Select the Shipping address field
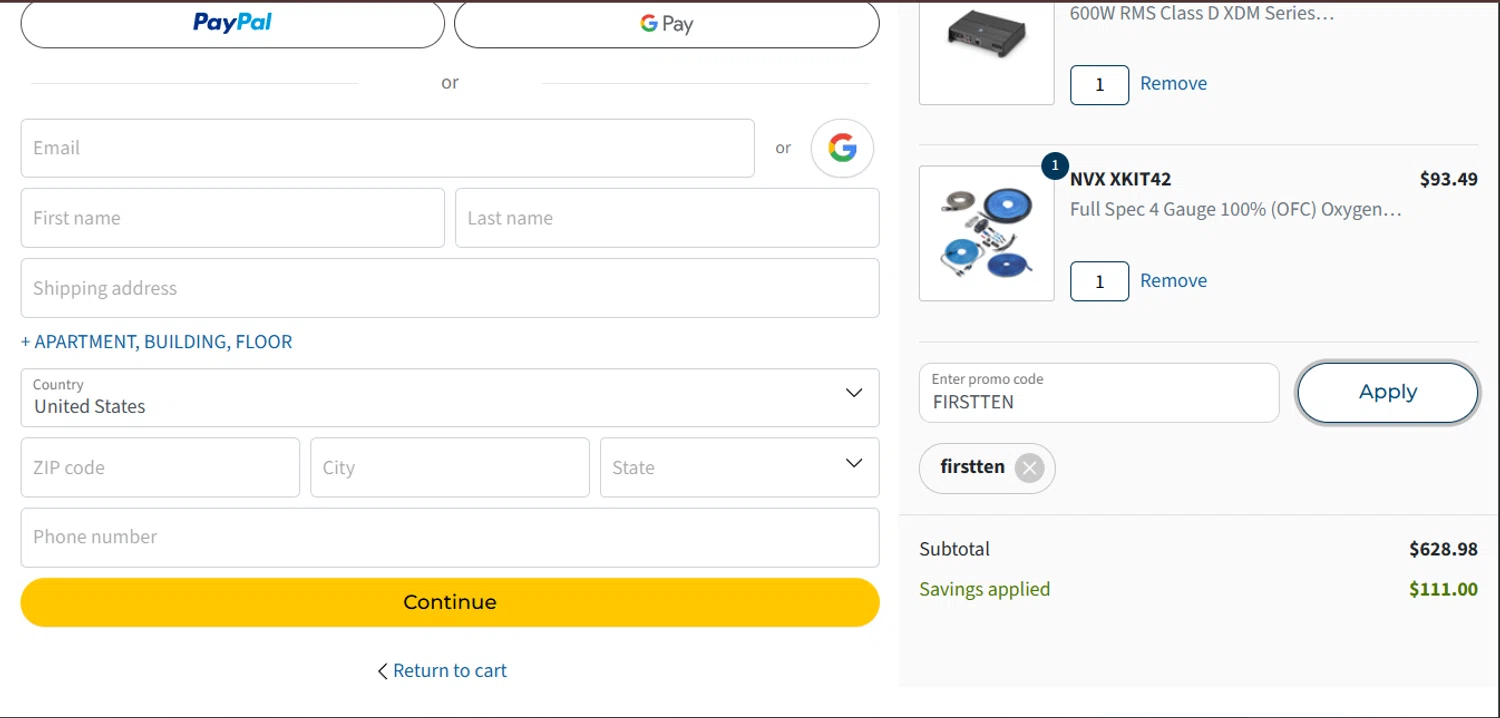1500x718 pixels. click(450, 288)
